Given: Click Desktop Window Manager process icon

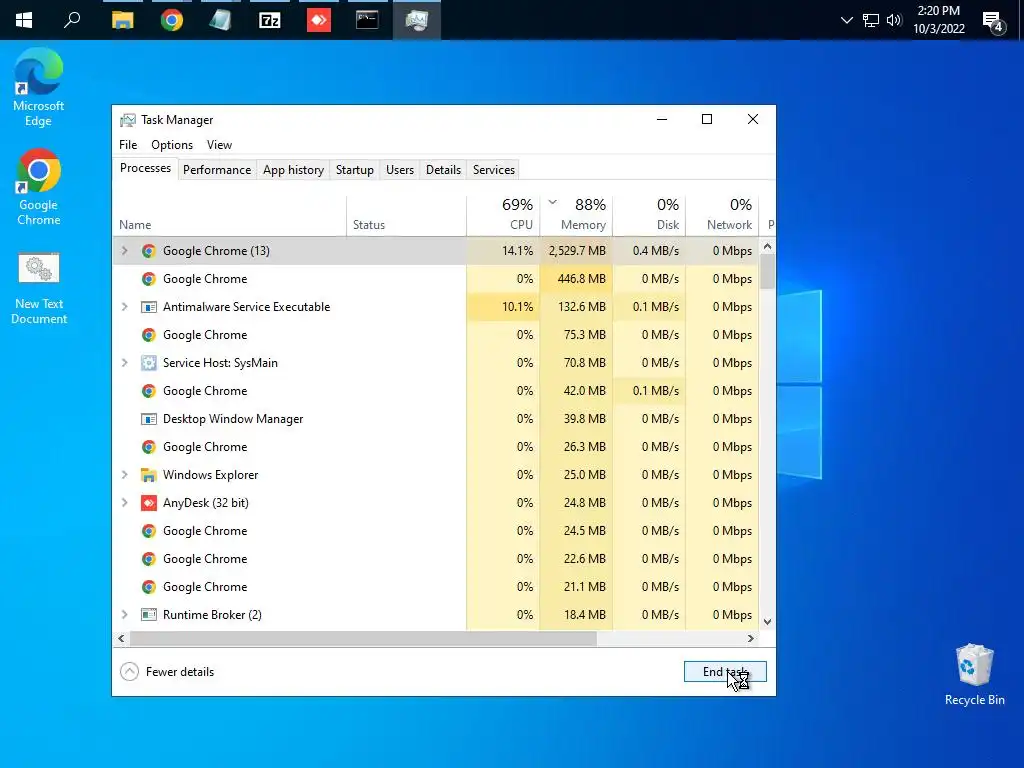Looking at the screenshot, I should coord(149,419).
